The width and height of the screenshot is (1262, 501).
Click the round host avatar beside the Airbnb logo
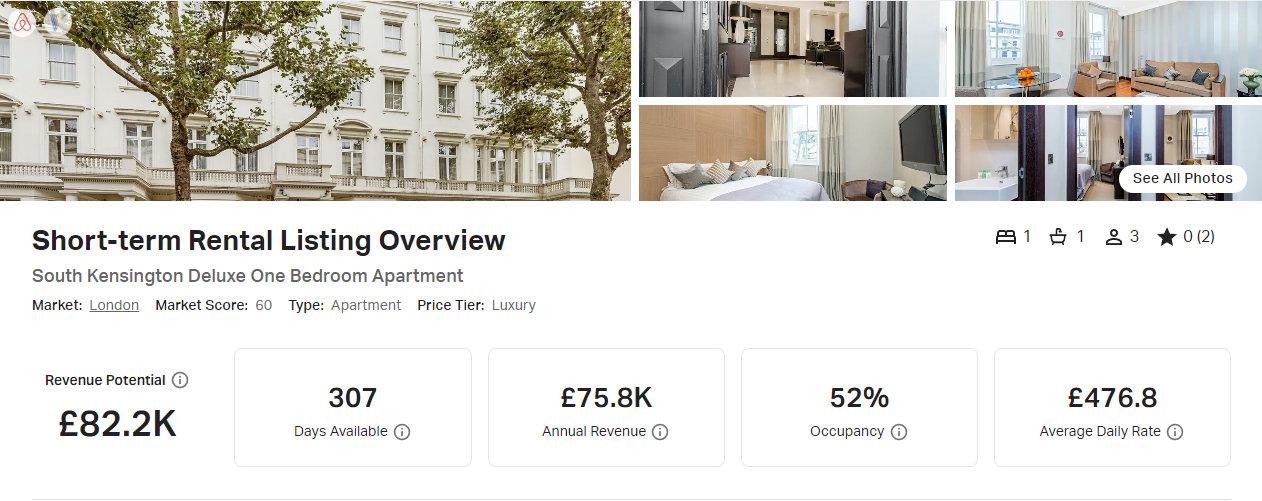pos(58,22)
